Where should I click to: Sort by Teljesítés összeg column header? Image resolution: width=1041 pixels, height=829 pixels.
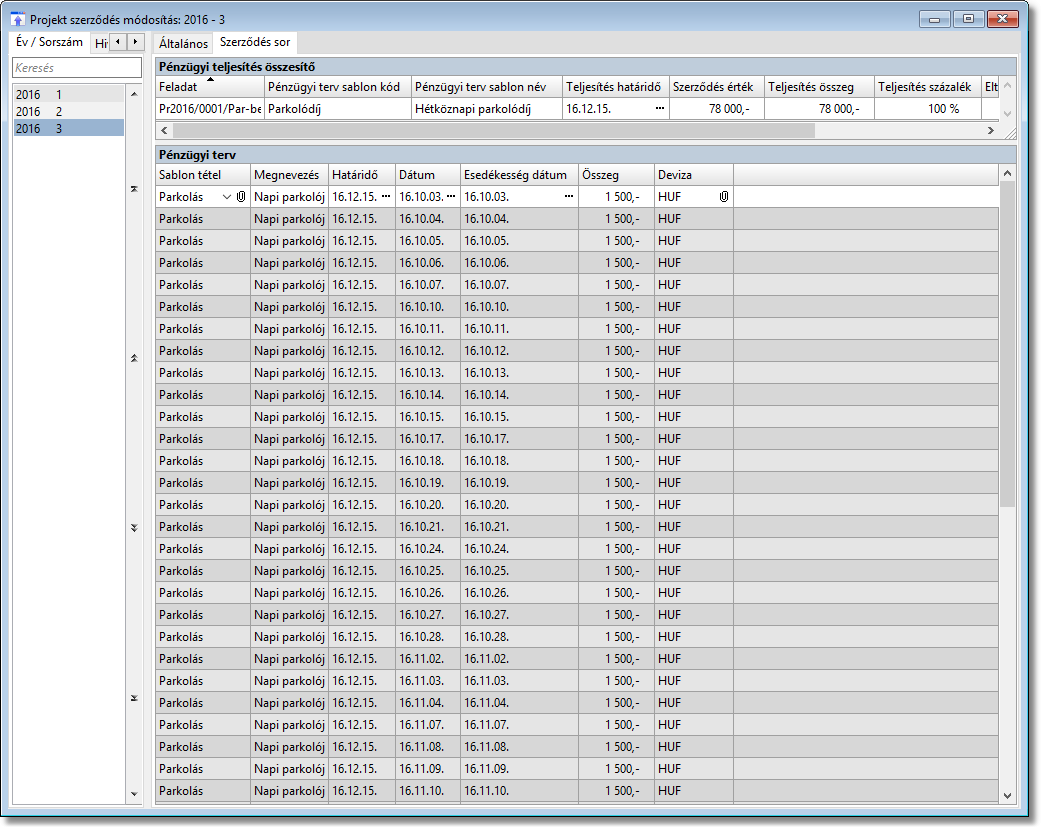point(819,87)
